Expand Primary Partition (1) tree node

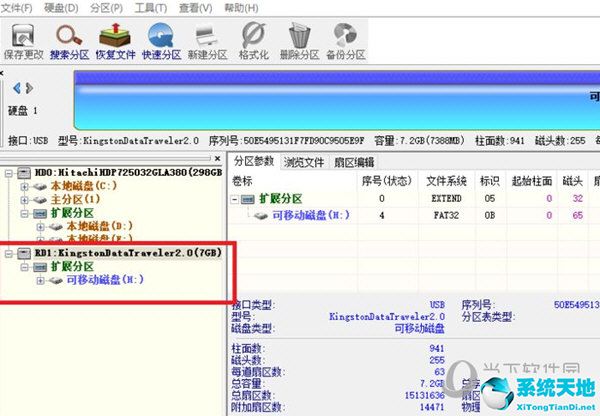pos(24,200)
